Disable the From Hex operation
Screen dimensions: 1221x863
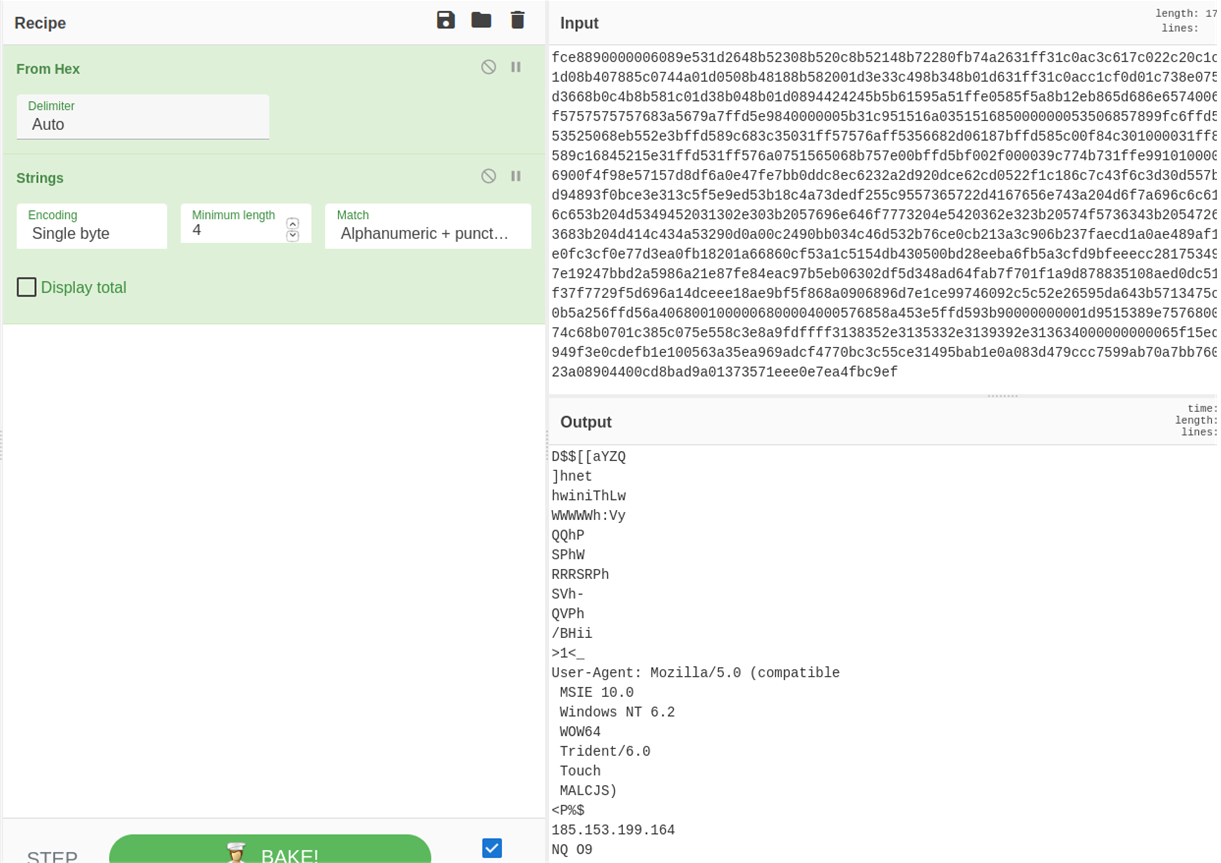pyautogui.click(x=488, y=67)
